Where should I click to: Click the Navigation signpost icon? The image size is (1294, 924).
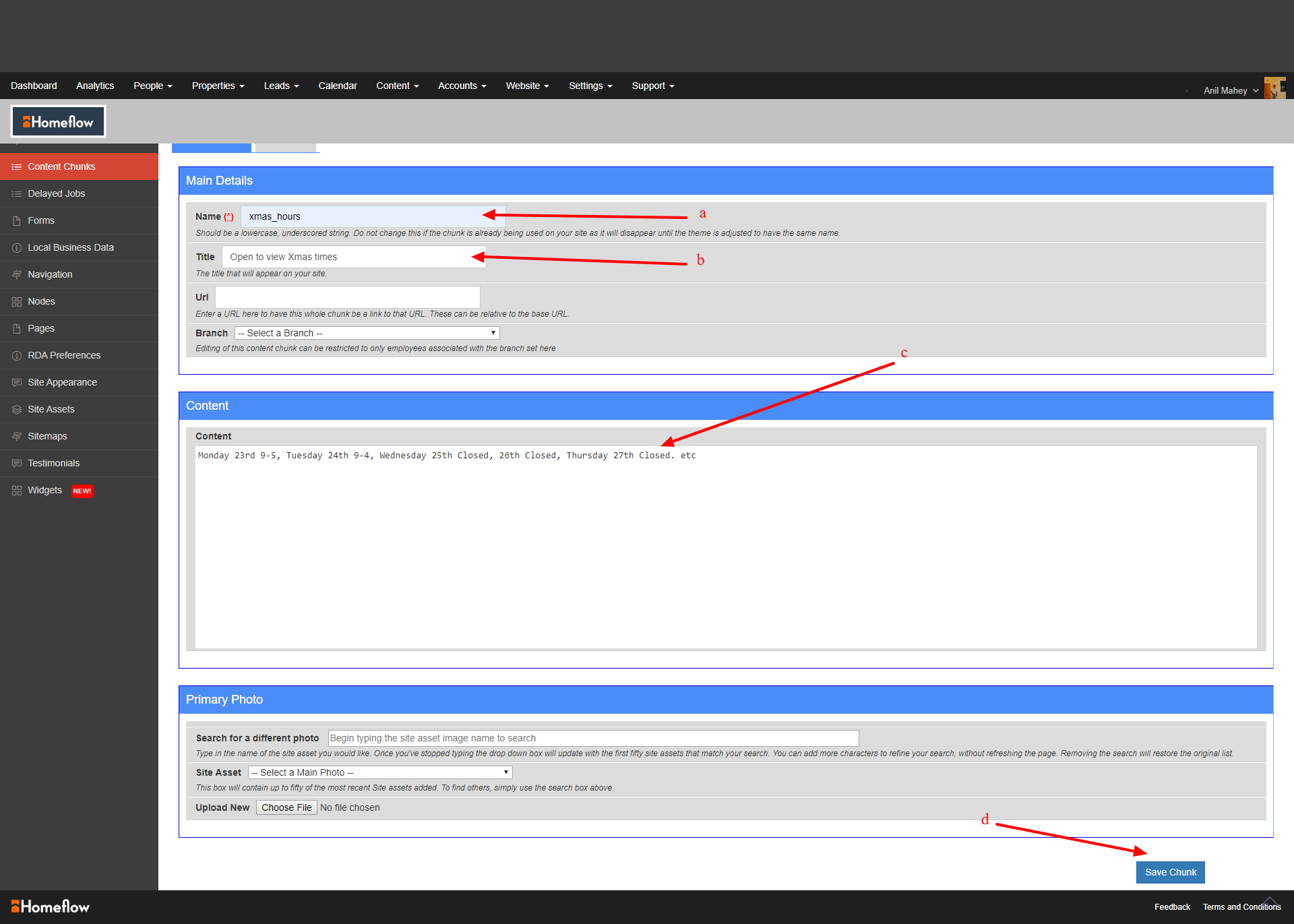(16, 275)
